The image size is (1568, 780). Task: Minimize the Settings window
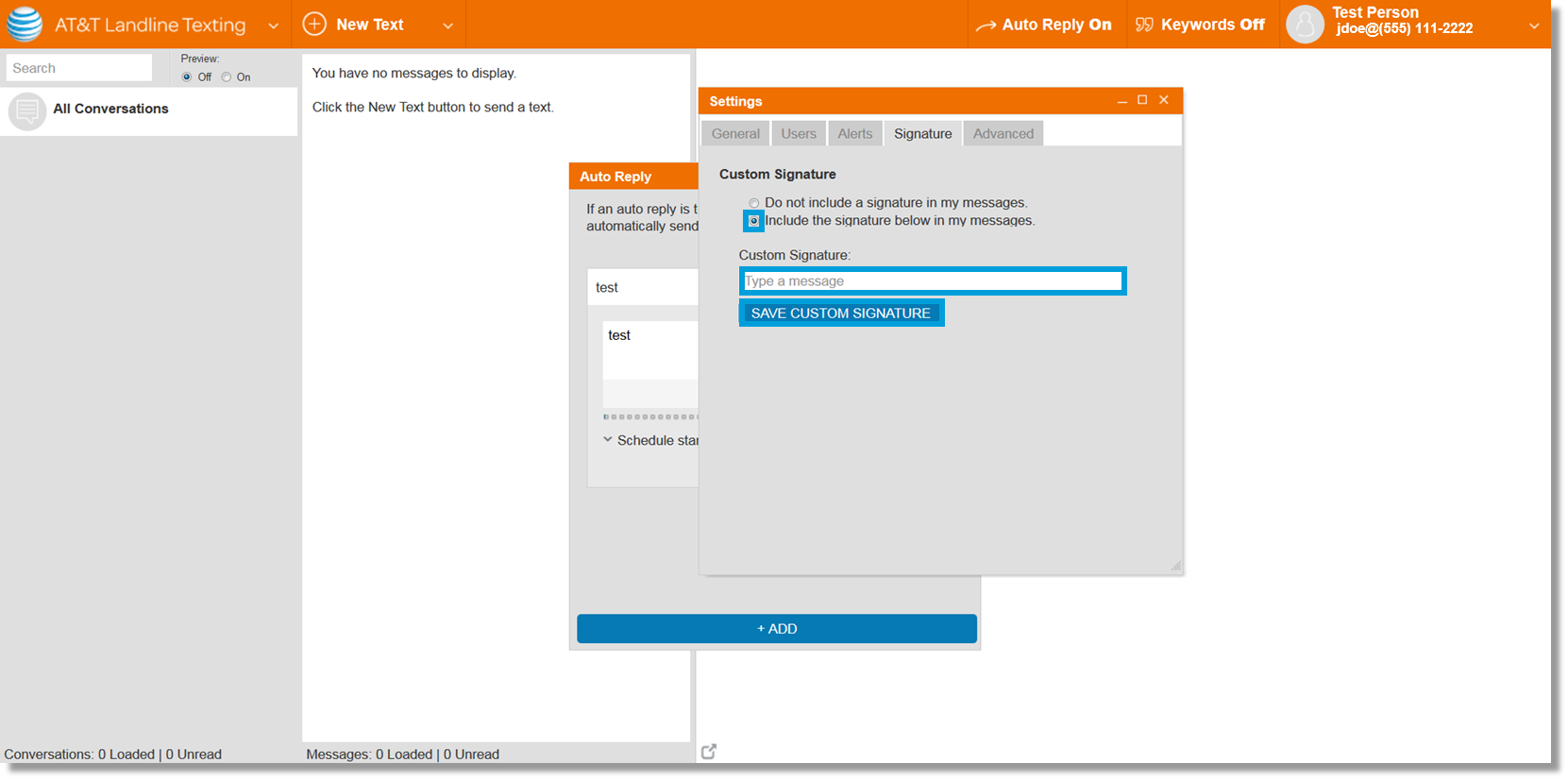[x=1121, y=100]
